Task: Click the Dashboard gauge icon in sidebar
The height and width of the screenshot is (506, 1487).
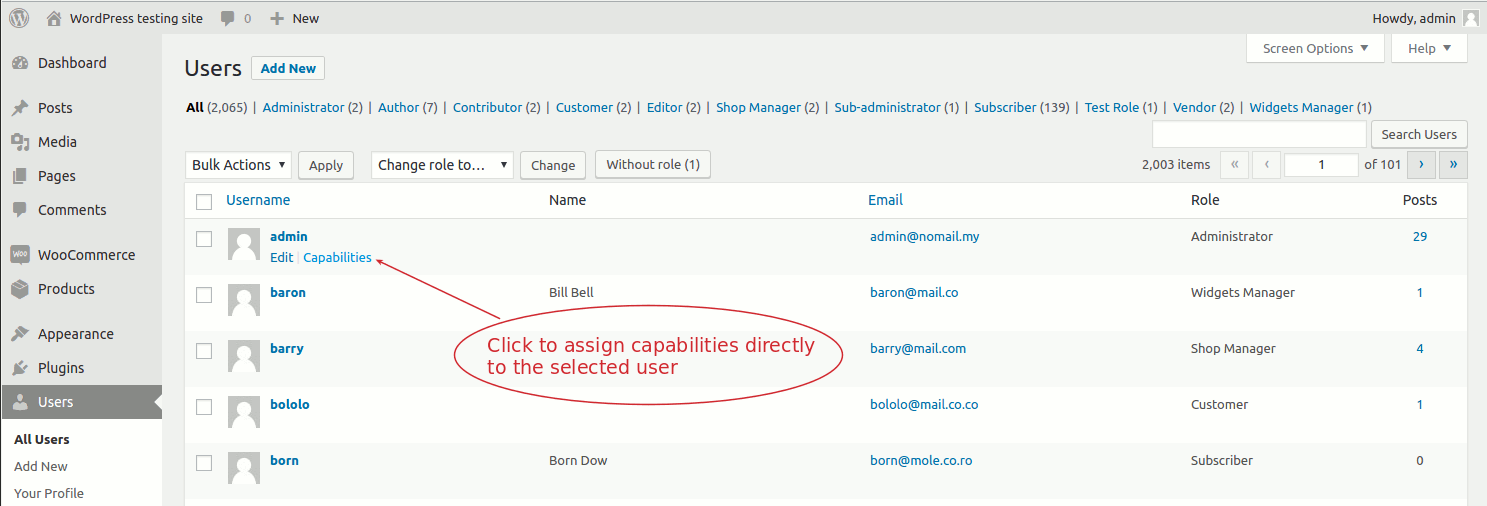Action: 20,63
